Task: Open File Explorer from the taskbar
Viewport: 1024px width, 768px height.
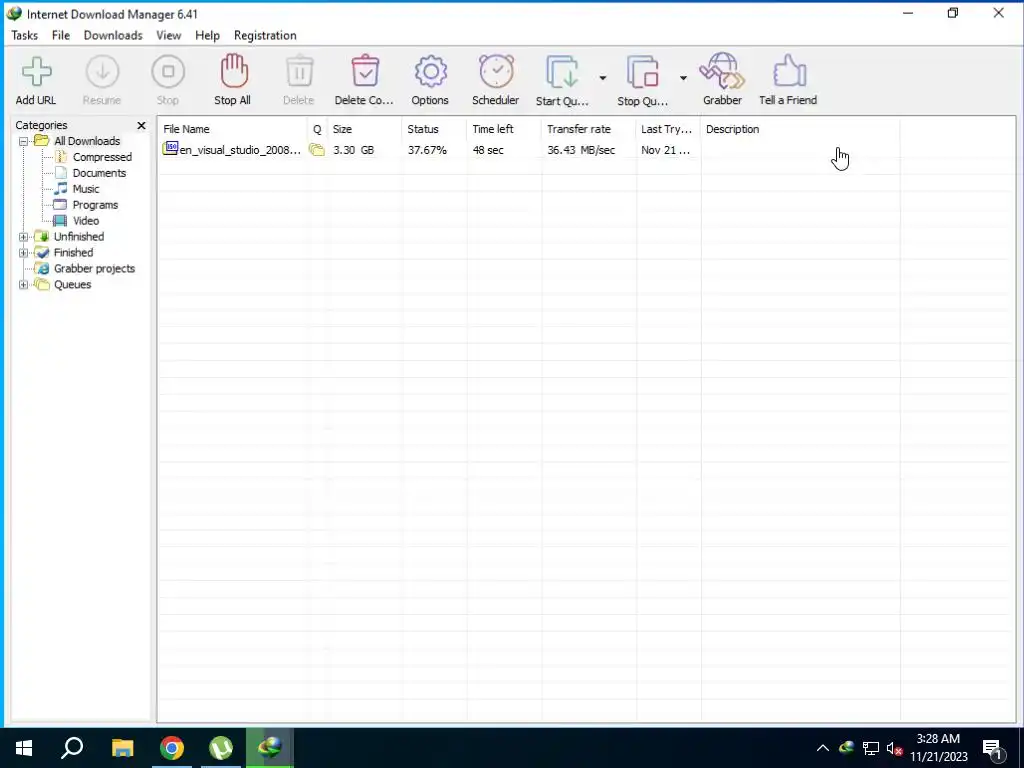Action: (122, 748)
